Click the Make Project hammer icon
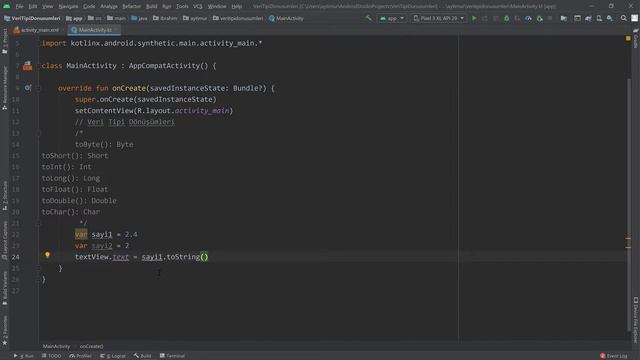The height and width of the screenshot is (360, 640). (369, 18)
